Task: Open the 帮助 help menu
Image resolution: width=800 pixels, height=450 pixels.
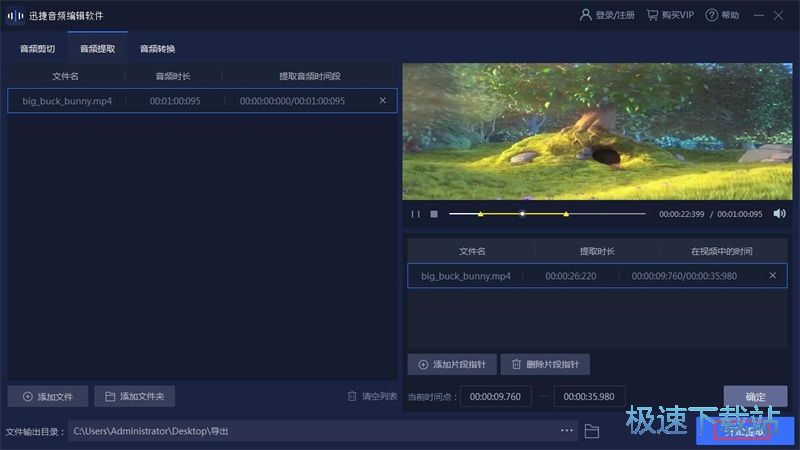Action: pyautogui.click(x=722, y=15)
